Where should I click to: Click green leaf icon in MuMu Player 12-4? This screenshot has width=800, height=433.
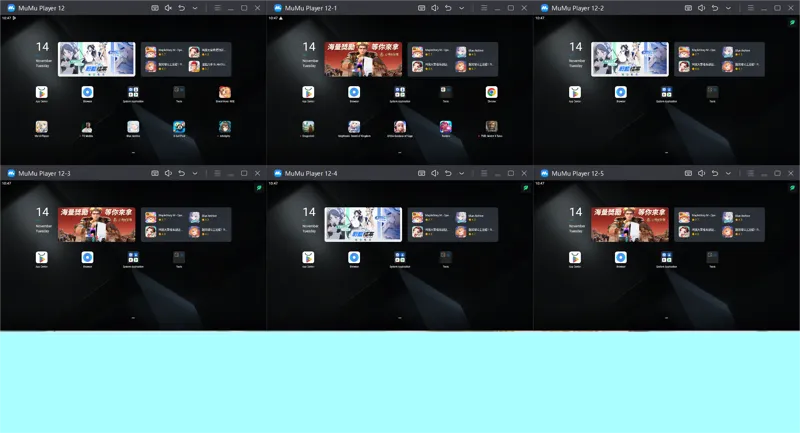[526, 188]
